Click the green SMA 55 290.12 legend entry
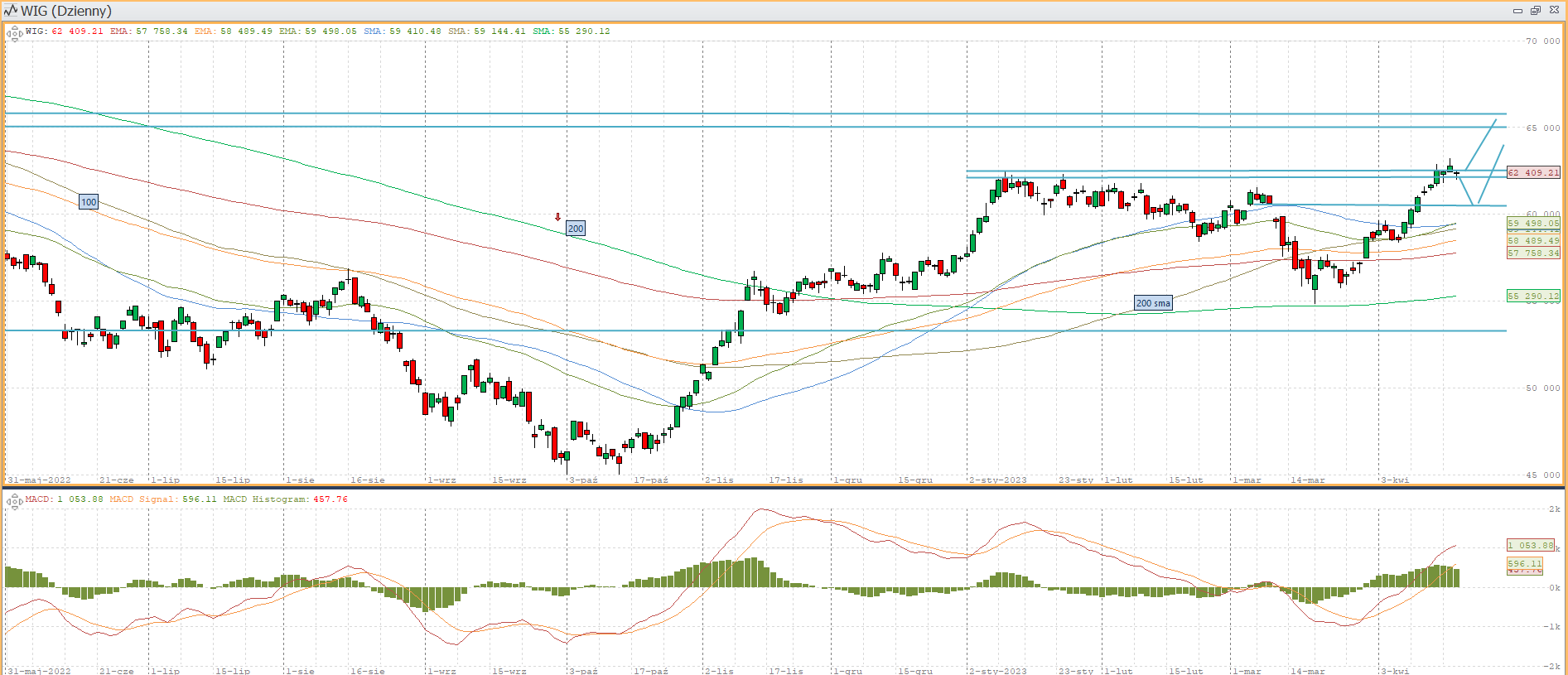 [x=572, y=31]
